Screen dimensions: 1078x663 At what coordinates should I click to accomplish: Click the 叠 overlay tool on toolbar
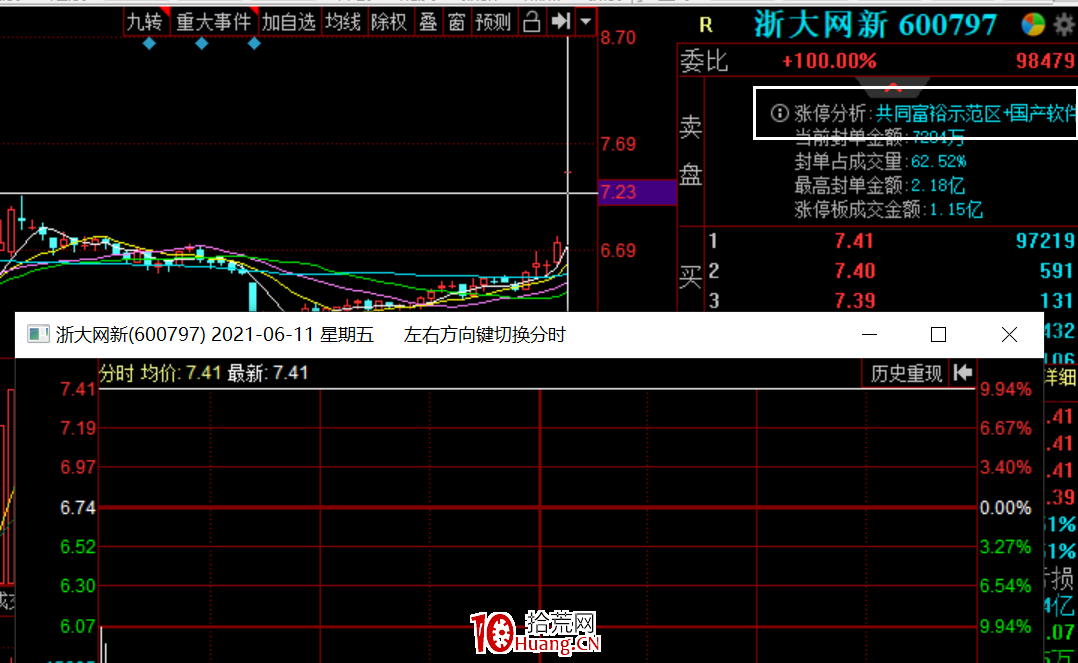coord(428,21)
